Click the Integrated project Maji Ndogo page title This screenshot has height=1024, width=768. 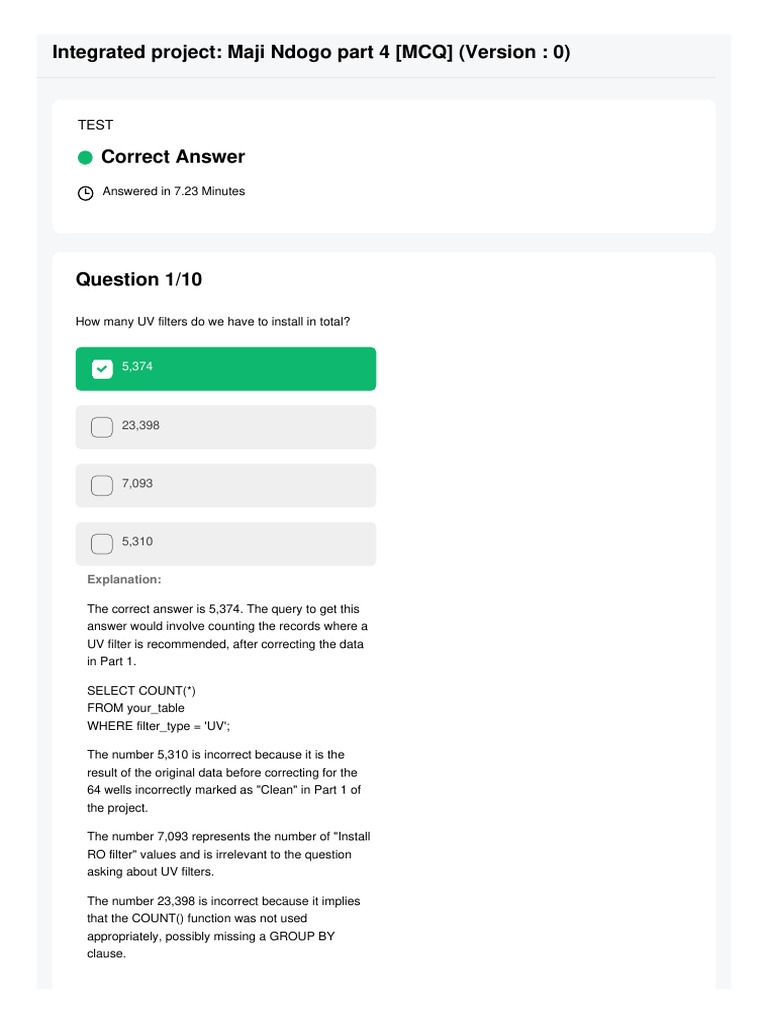[x=310, y=52]
